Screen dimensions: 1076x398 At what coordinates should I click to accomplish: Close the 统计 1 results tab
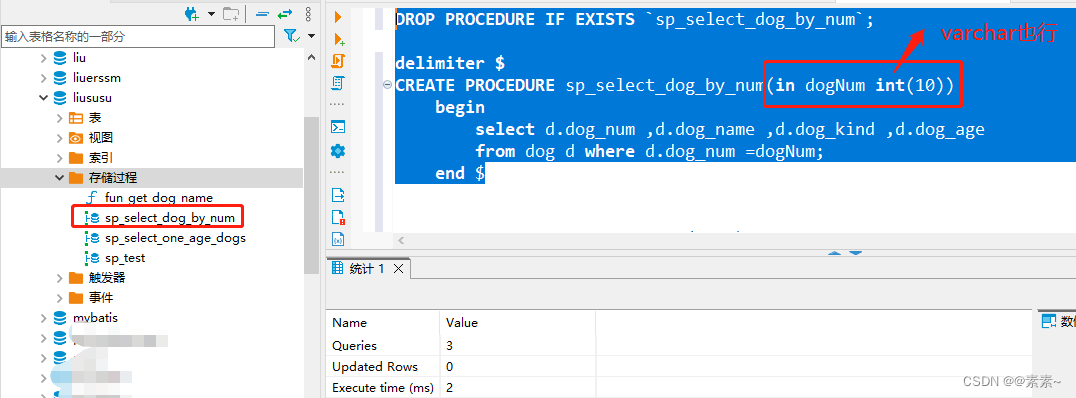(398, 269)
